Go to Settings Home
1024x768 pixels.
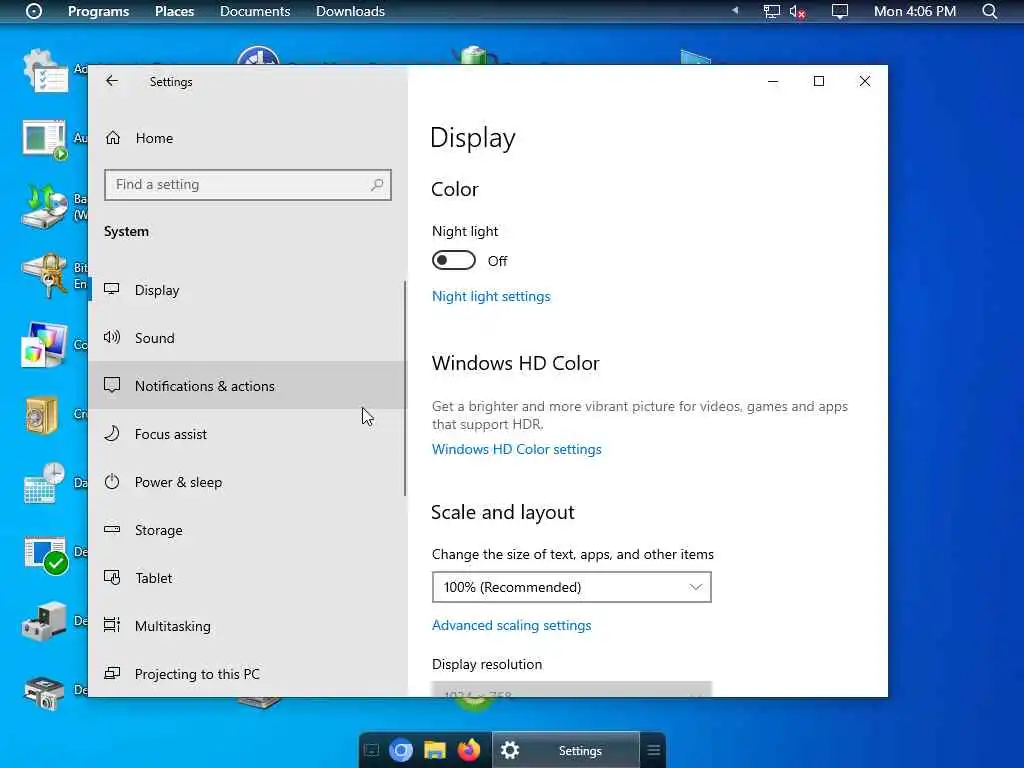[154, 138]
